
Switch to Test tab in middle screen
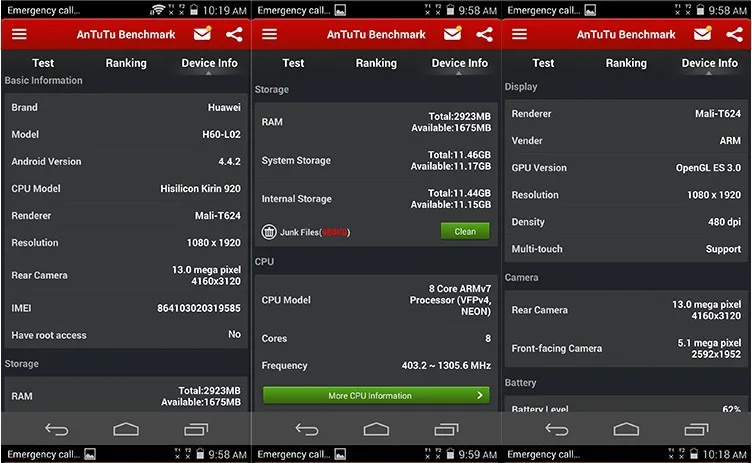[293, 63]
